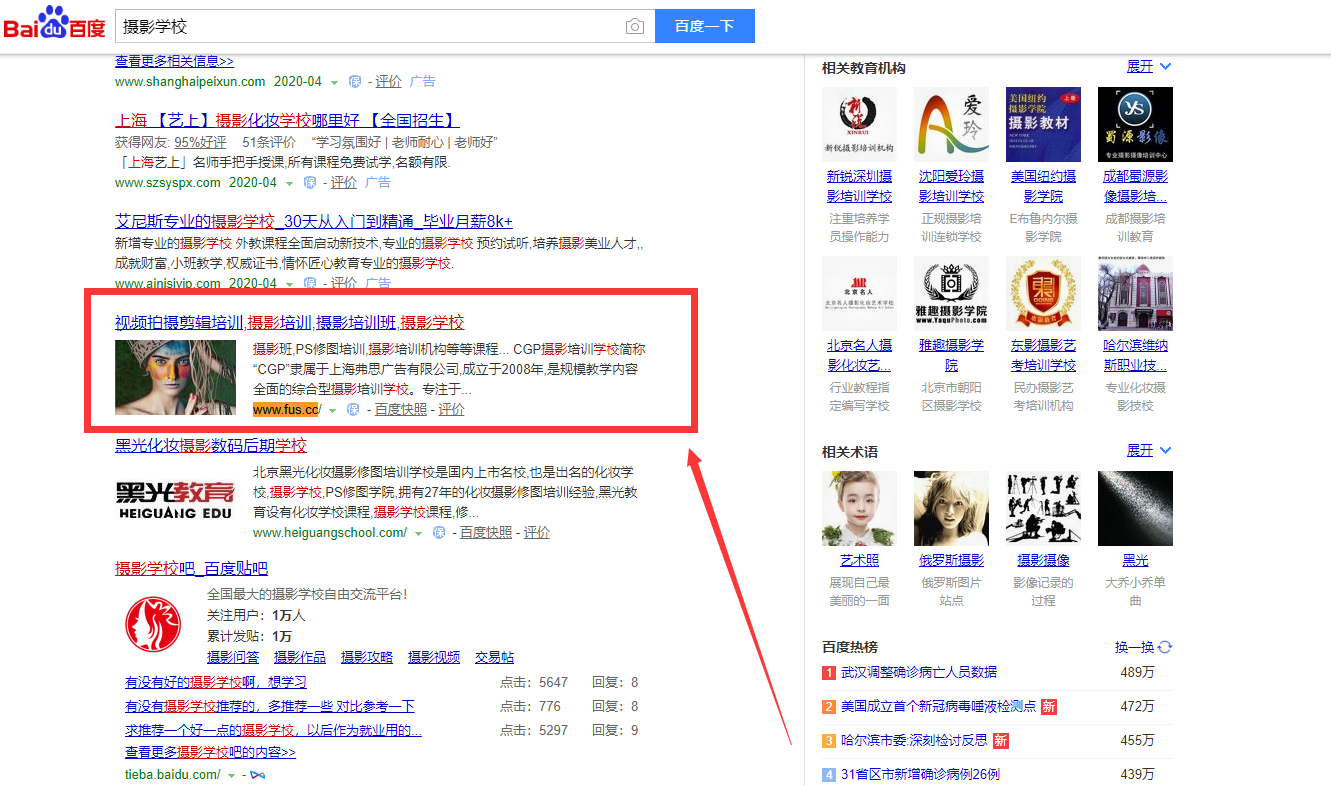Open dropdown arrow beside www.heiguangschool.com
The height and width of the screenshot is (786, 1331).
point(419,534)
